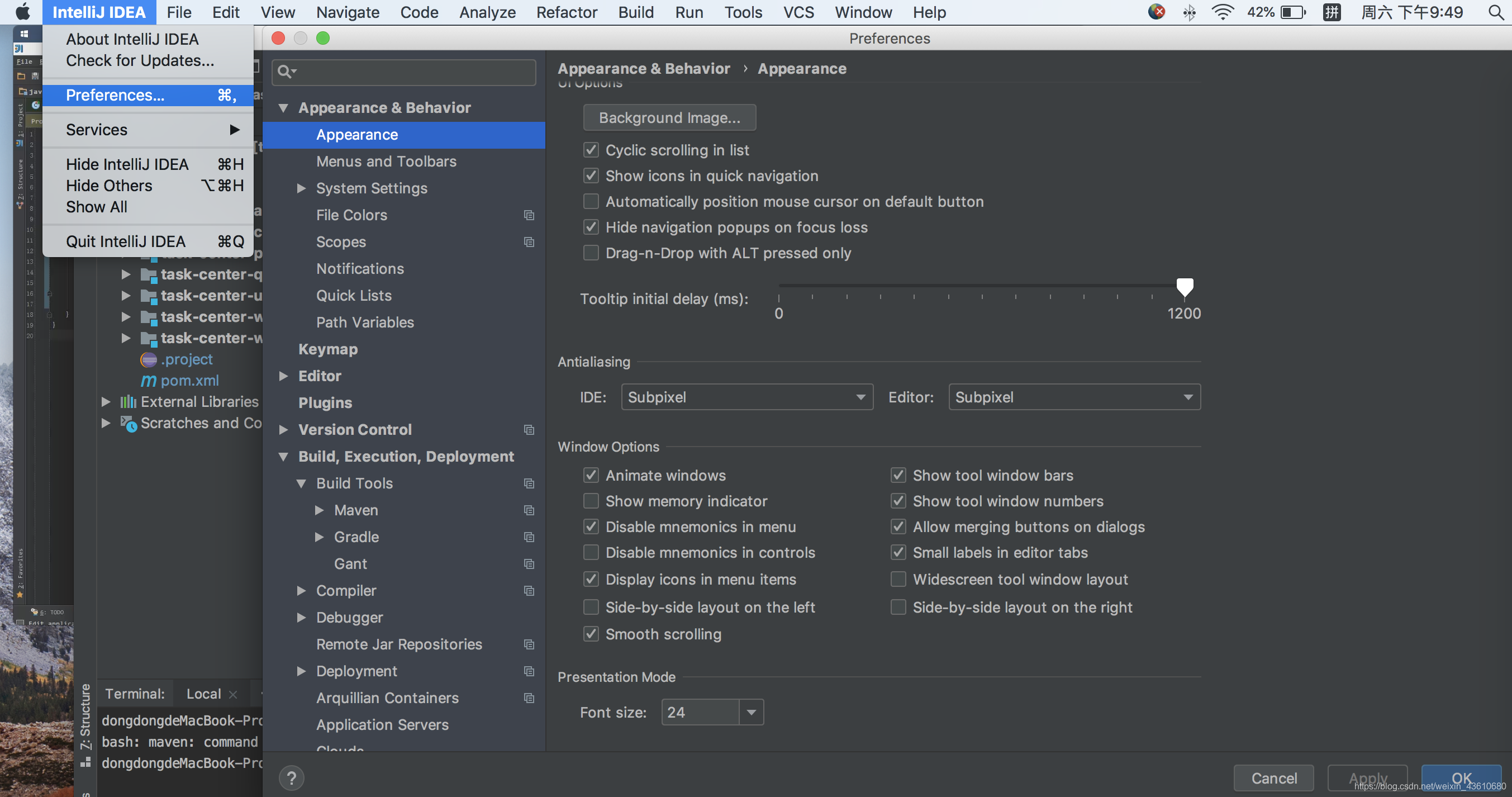Click the Spotlight search icon
Screen dimensions: 1512x797
[x=1495, y=12]
